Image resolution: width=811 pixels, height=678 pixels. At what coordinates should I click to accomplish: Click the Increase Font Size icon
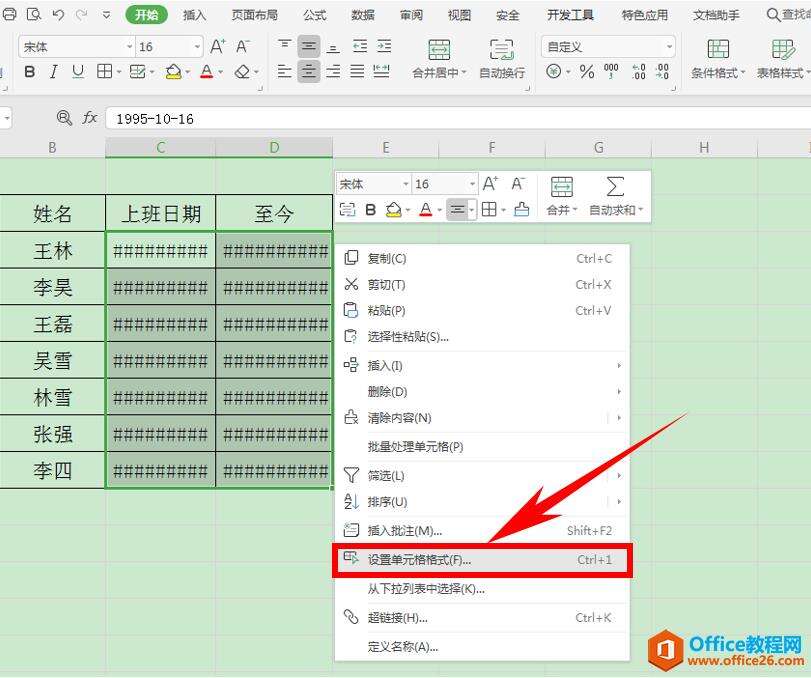pos(216,45)
